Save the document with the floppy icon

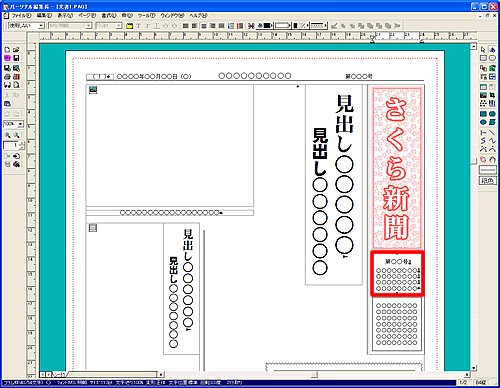coord(16,58)
